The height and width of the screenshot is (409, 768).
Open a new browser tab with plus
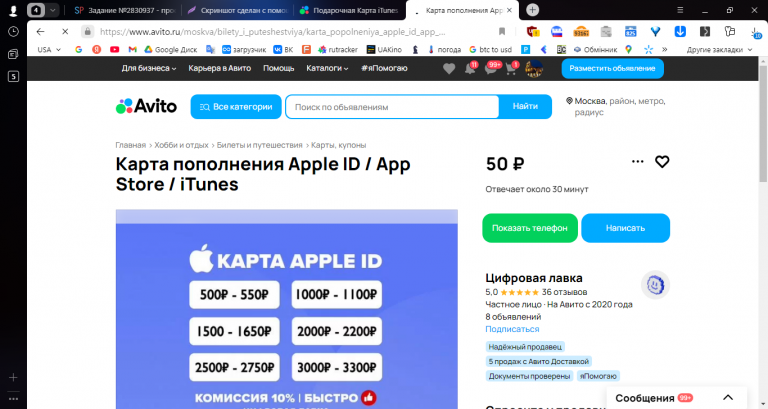532,10
